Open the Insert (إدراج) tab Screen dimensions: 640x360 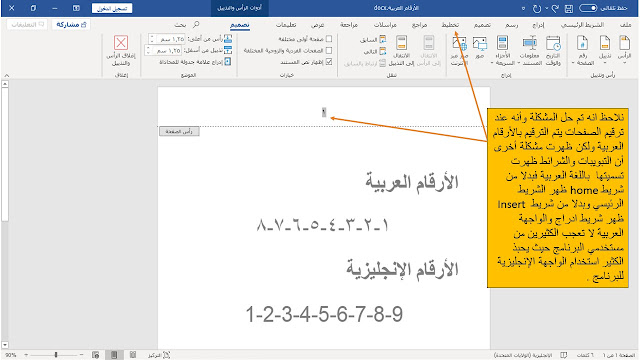tap(538, 25)
